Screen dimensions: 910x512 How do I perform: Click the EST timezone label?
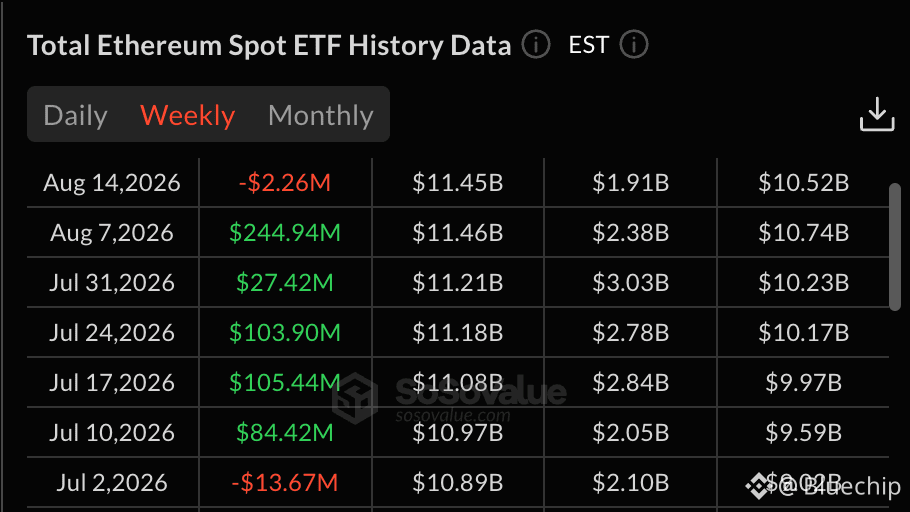click(588, 45)
